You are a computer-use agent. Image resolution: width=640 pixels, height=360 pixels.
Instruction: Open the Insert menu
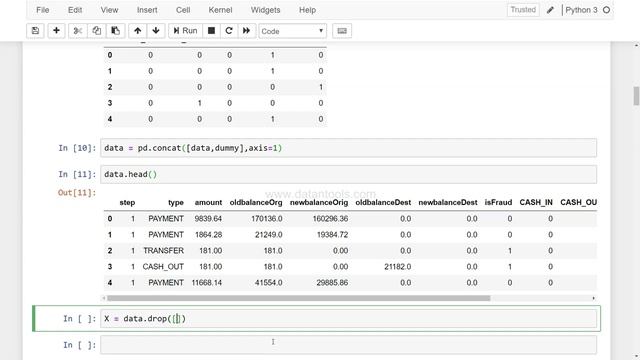[x=147, y=10]
